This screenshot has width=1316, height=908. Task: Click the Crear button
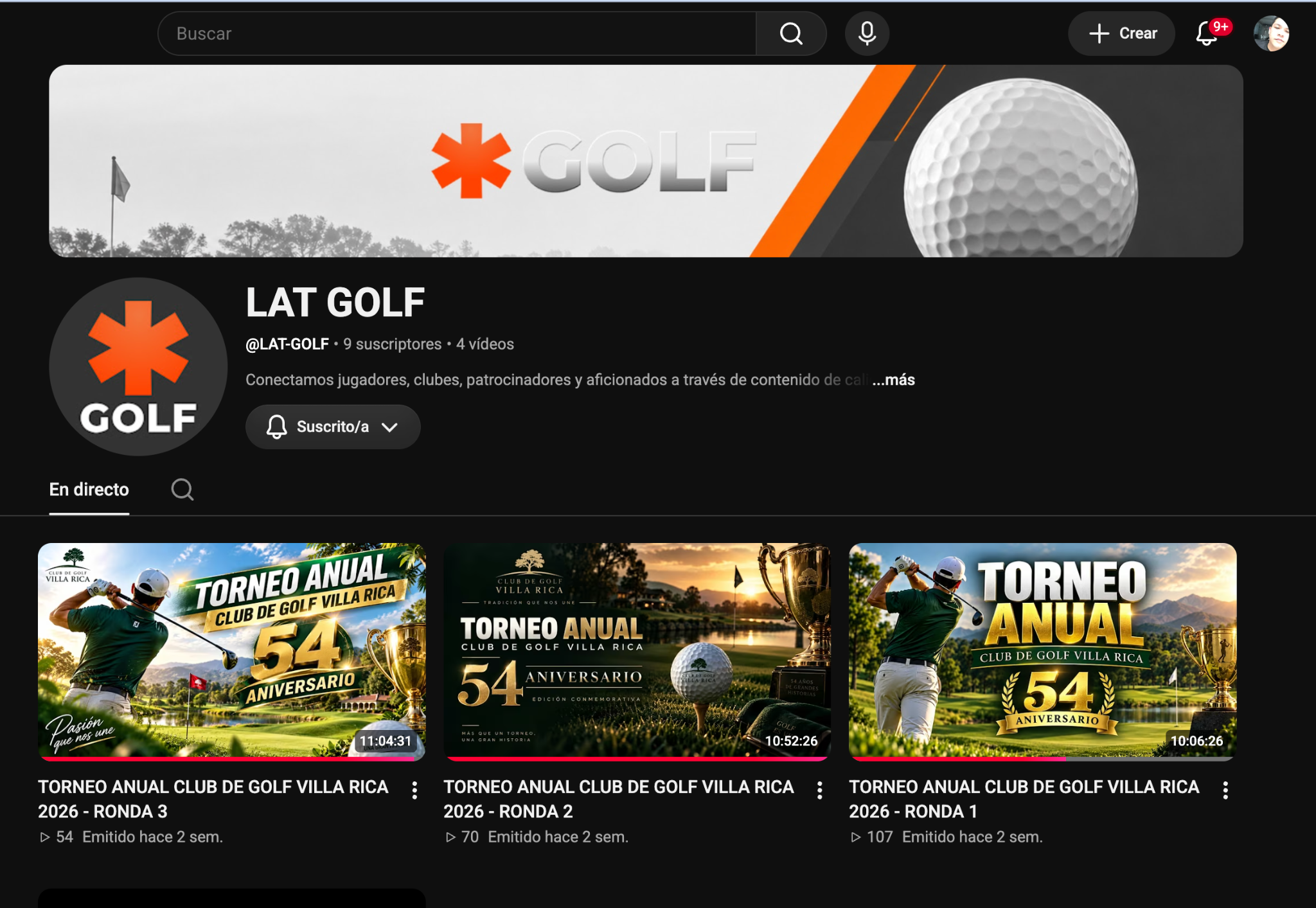coord(1122,33)
